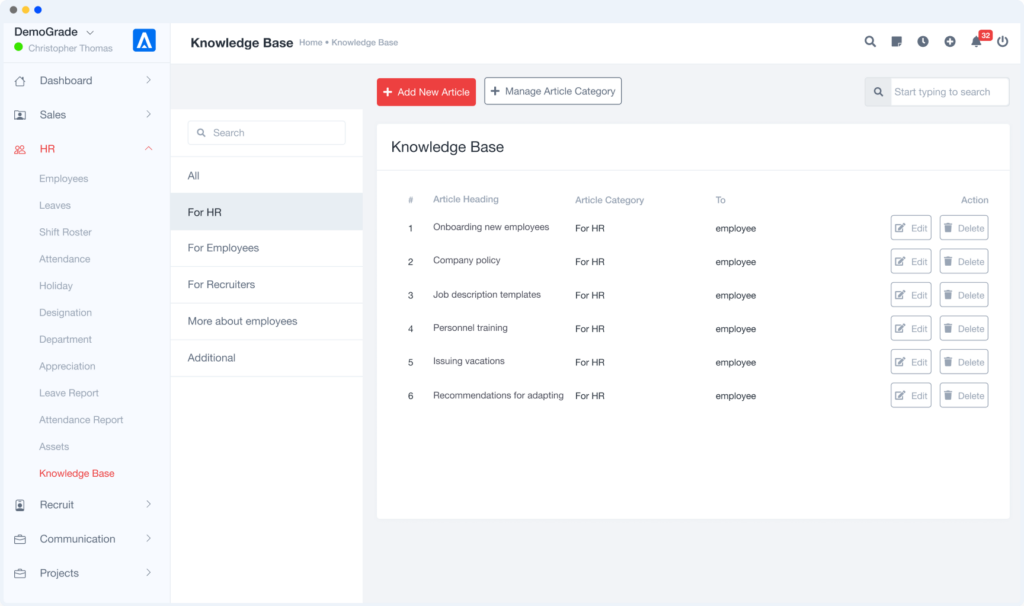Click the Home breadcrumb link

tap(310, 43)
